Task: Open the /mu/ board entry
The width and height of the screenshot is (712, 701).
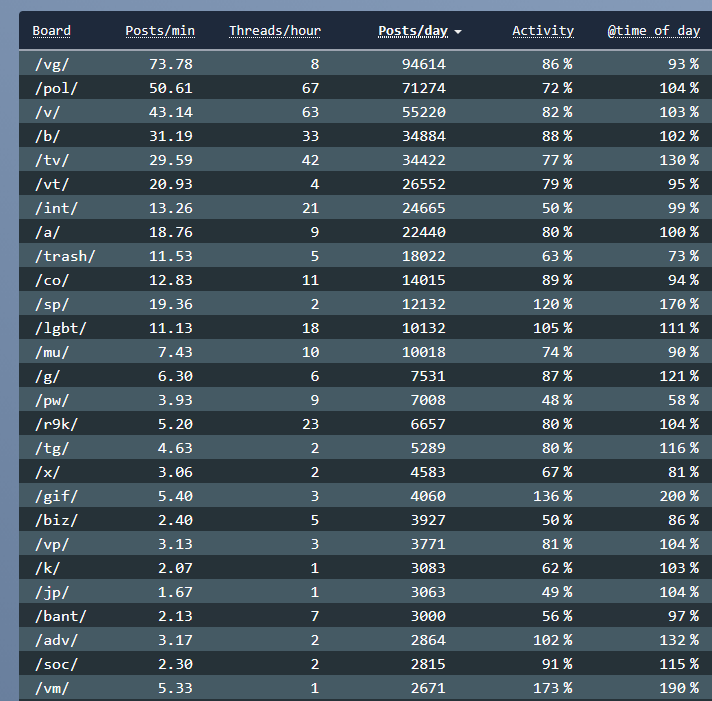Action: click(x=52, y=352)
